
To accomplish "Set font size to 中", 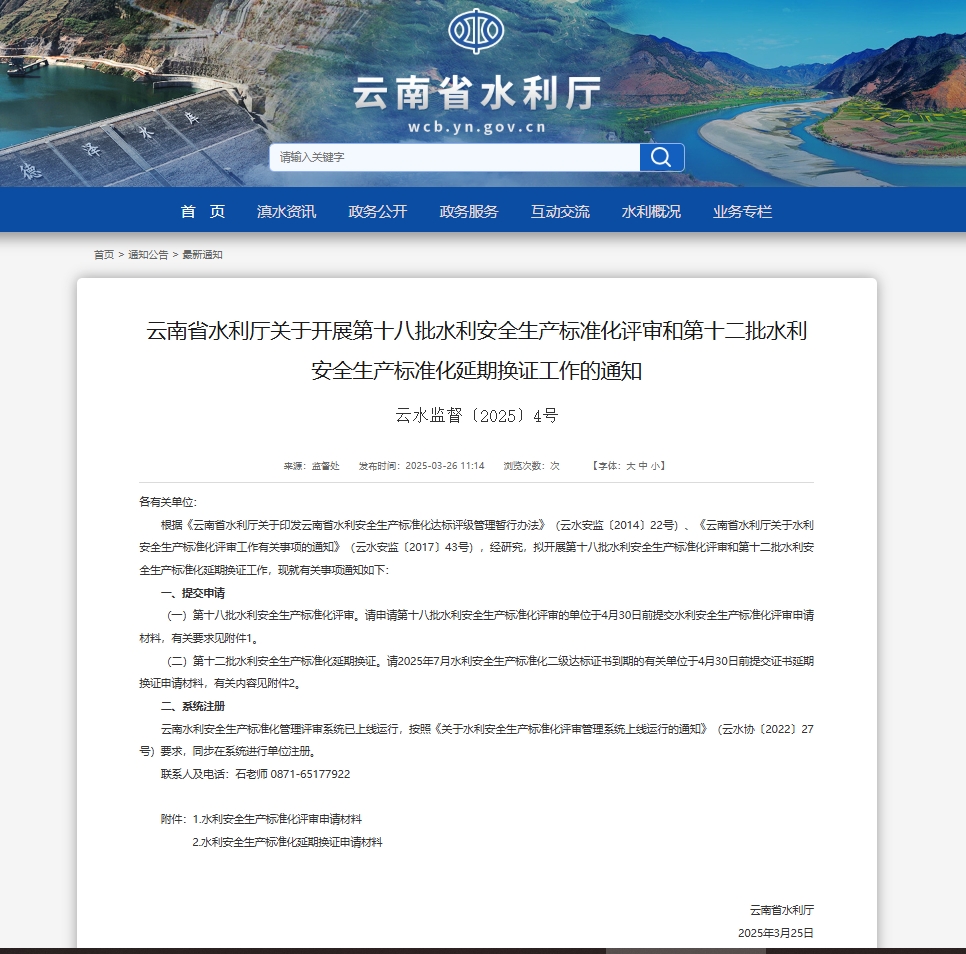I will coord(643,466).
